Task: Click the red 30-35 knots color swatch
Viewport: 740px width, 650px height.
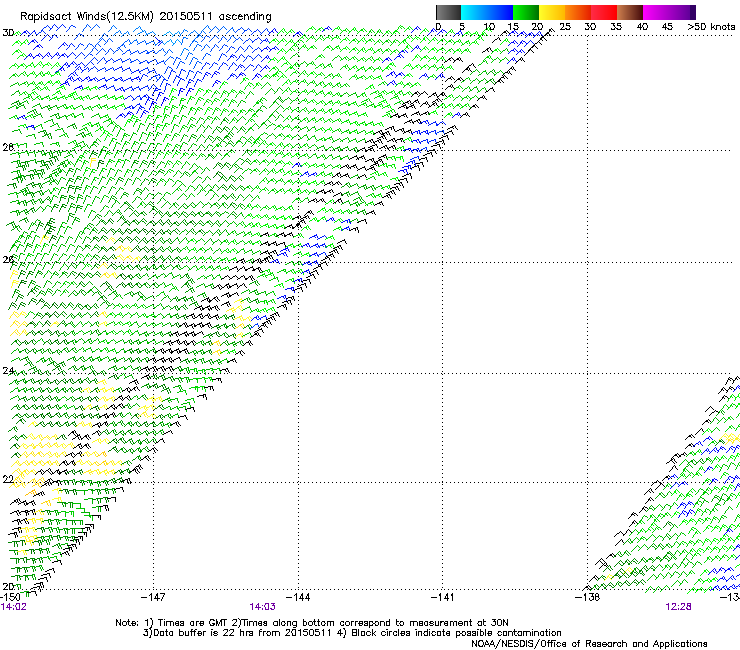Action: pos(604,12)
